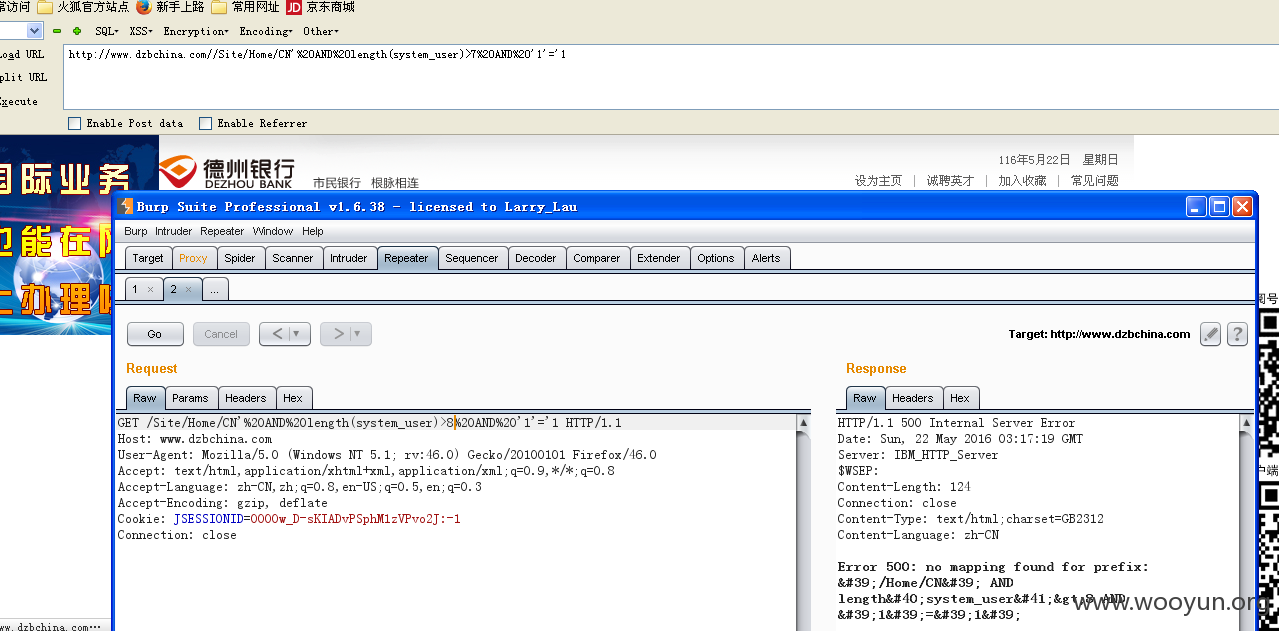Click scroll-up arrow of Response pane

[x=1246, y=423]
